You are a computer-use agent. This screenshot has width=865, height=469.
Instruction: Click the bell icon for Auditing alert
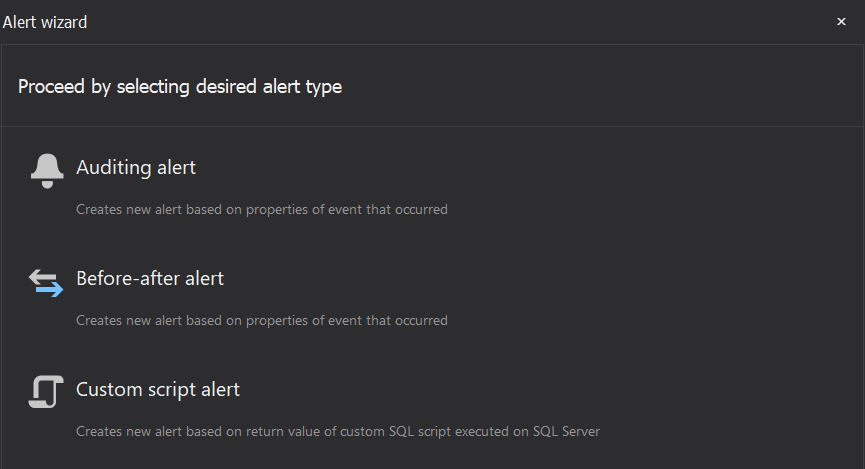click(x=47, y=171)
